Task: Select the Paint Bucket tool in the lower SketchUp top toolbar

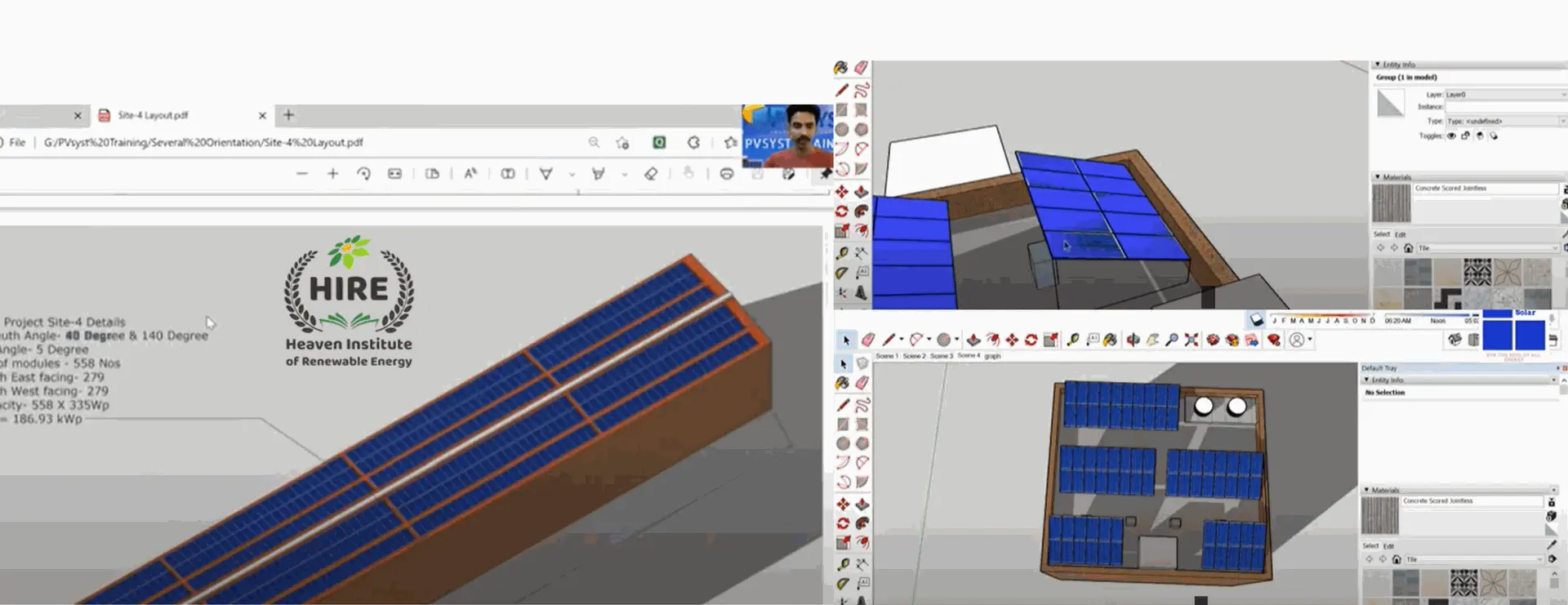Action: [x=1111, y=340]
